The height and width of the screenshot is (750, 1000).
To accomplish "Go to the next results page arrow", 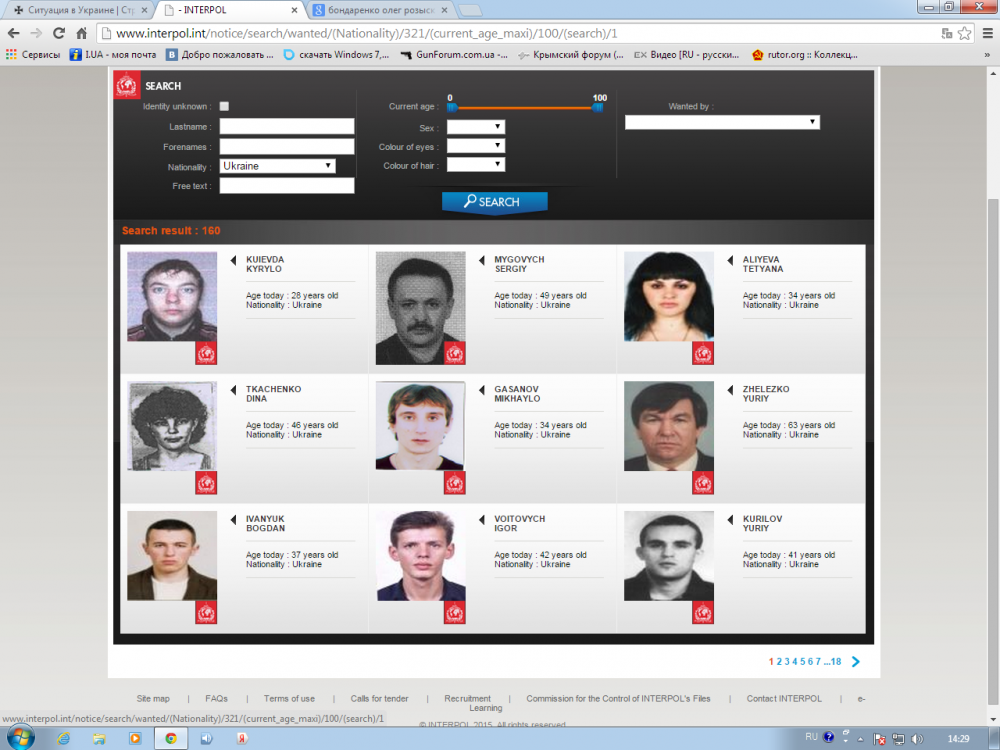I will pos(856,661).
